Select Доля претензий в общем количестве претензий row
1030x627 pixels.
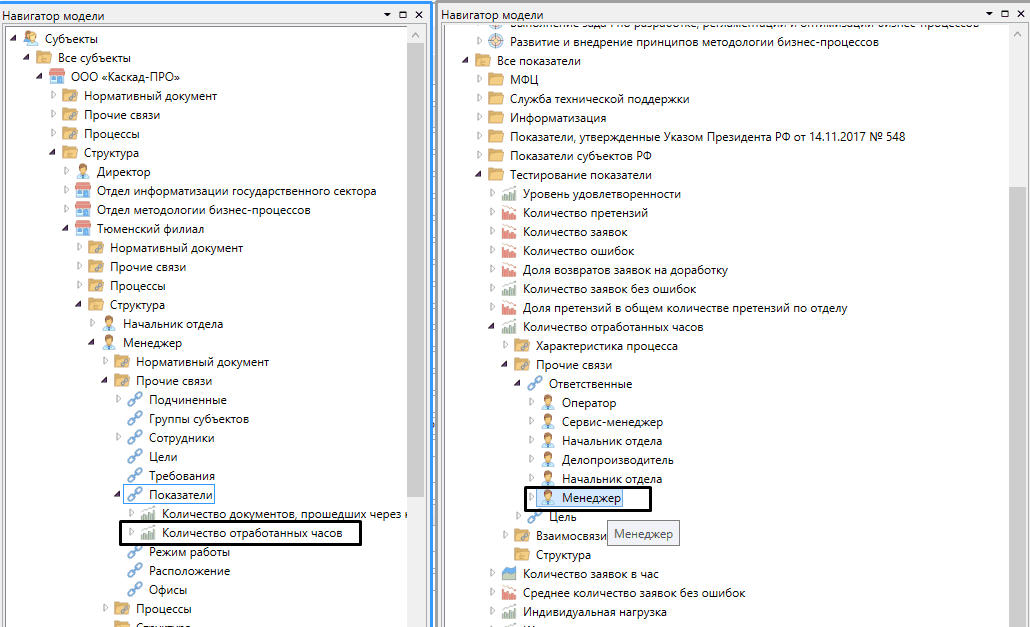(x=685, y=308)
